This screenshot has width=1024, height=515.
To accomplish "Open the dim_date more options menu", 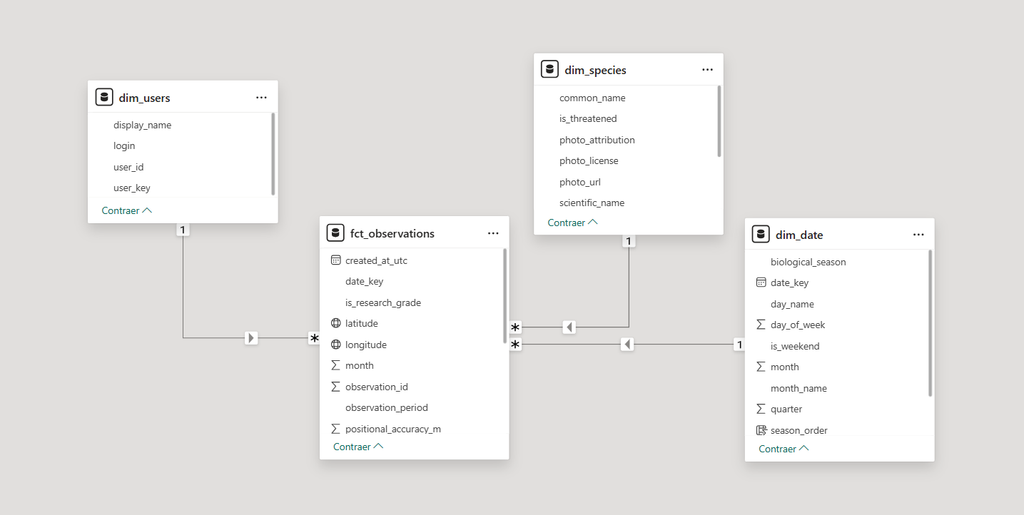I will [x=919, y=234].
